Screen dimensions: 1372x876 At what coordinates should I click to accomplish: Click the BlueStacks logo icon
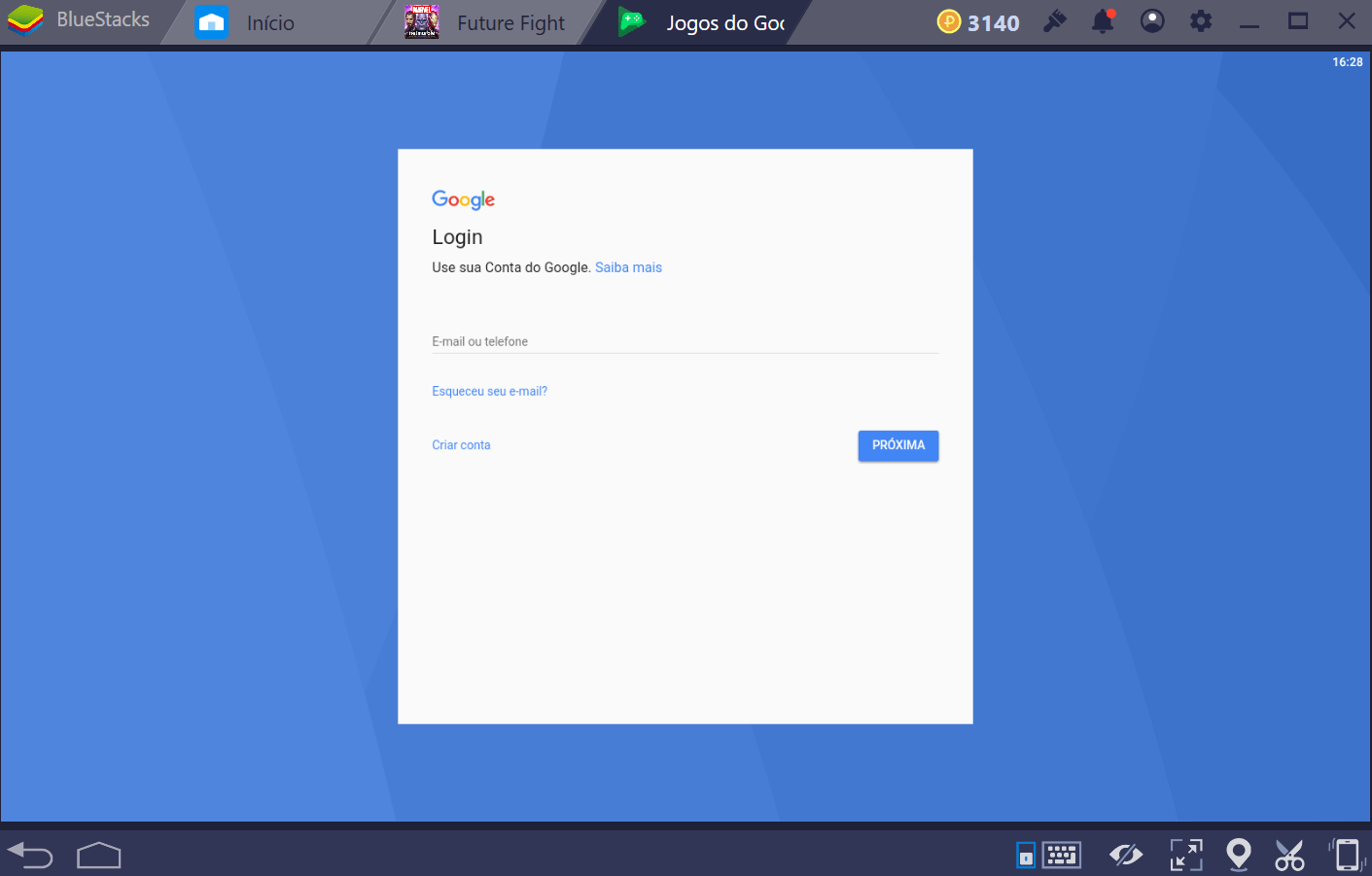(25, 20)
